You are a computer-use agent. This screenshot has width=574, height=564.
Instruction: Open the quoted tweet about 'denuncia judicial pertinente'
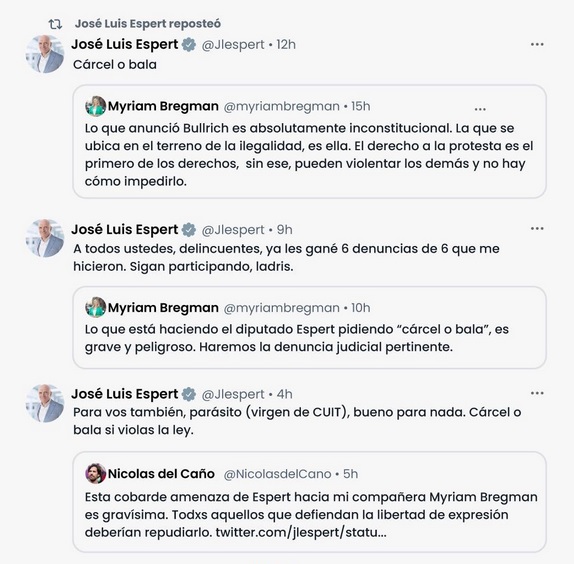[309, 327]
